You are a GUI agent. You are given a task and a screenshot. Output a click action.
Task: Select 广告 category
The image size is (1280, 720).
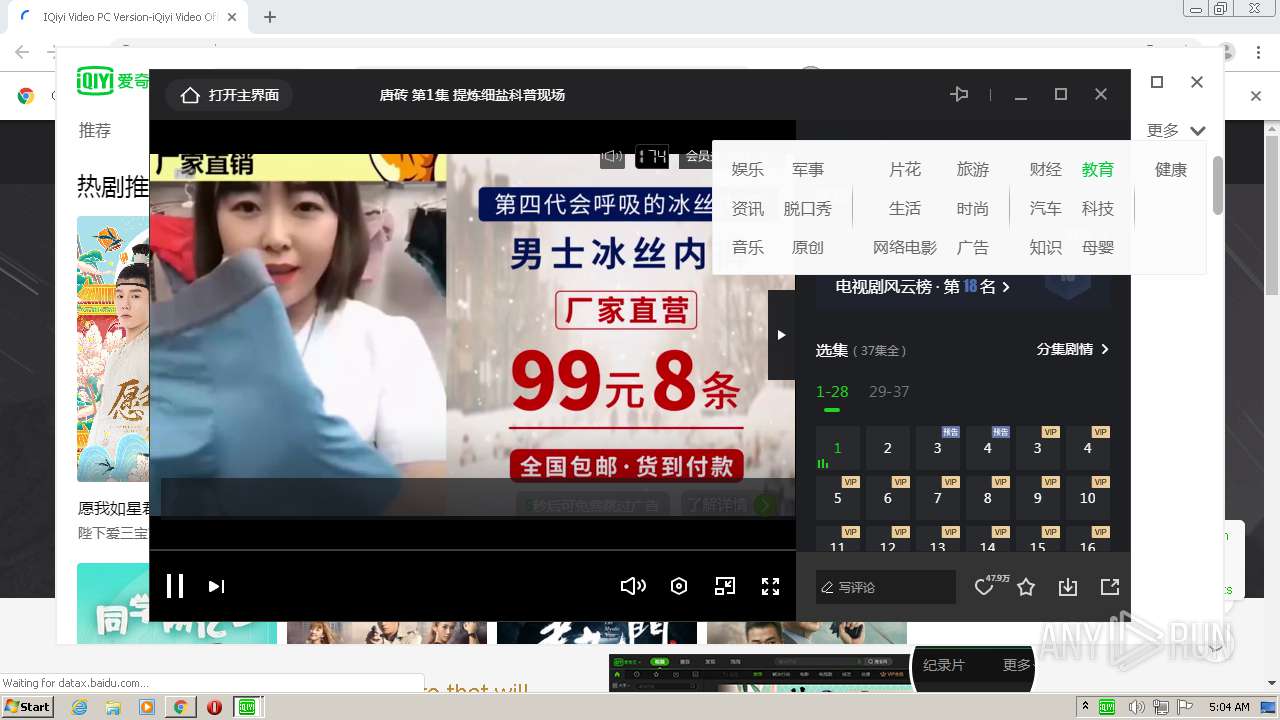(x=973, y=248)
